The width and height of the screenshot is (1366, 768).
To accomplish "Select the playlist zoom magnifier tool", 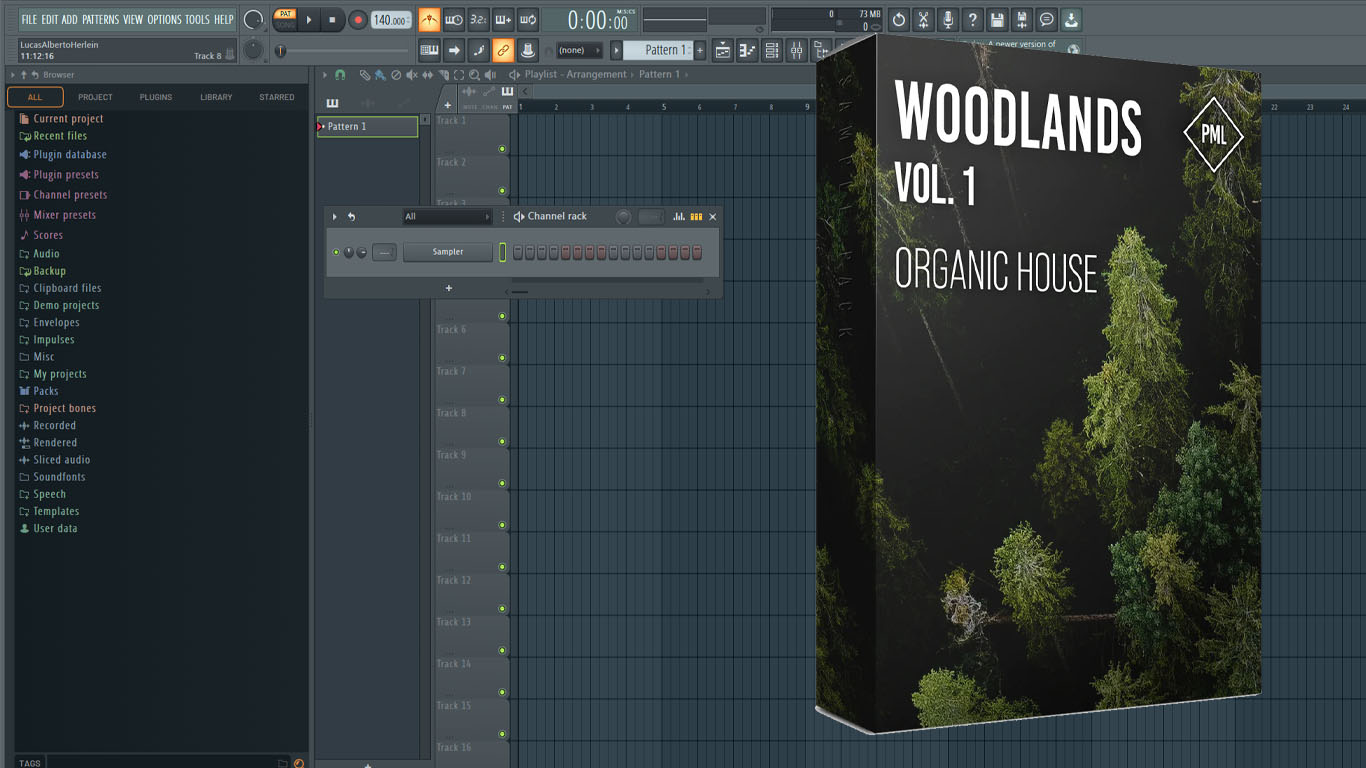I will (x=474, y=75).
